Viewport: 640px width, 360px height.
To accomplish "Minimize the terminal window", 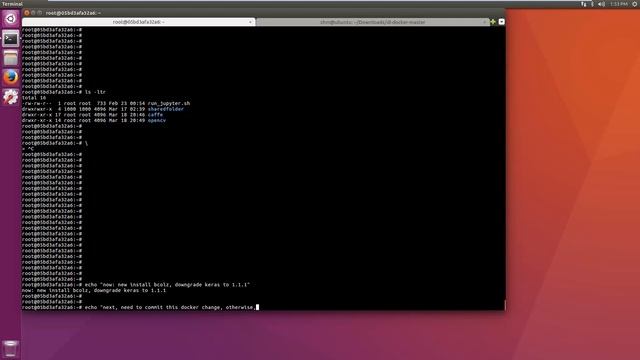I will [33, 13].
